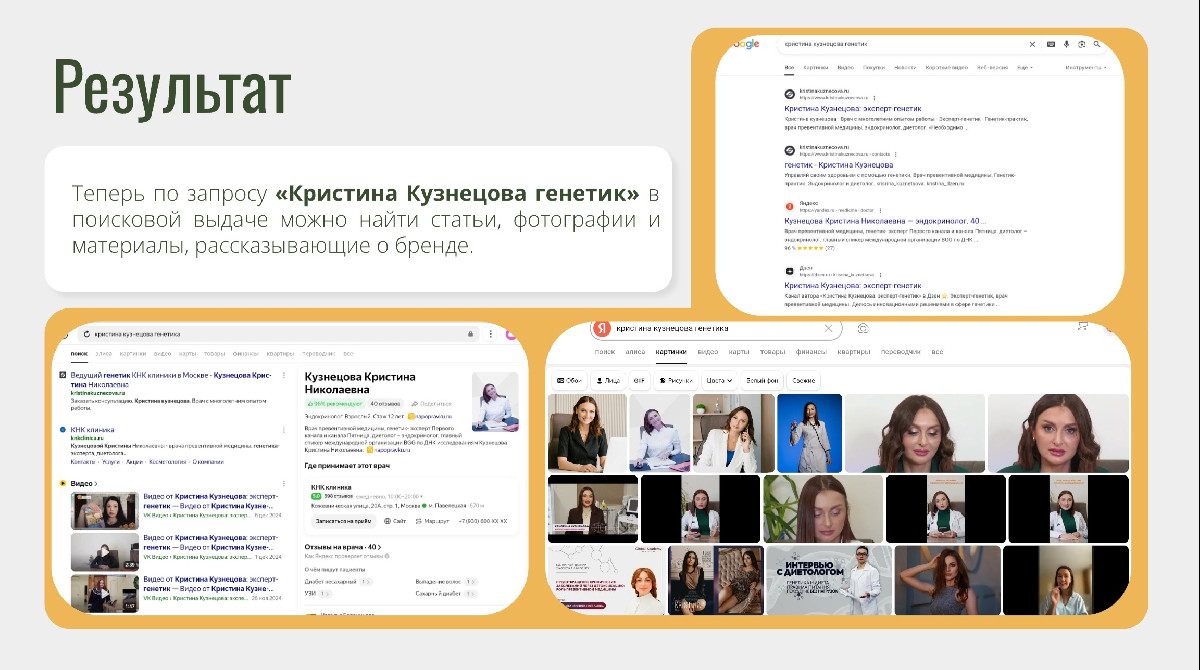Open browser three-dot menu beside Yandex address bar
The image size is (1200, 670).
click(490, 334)
